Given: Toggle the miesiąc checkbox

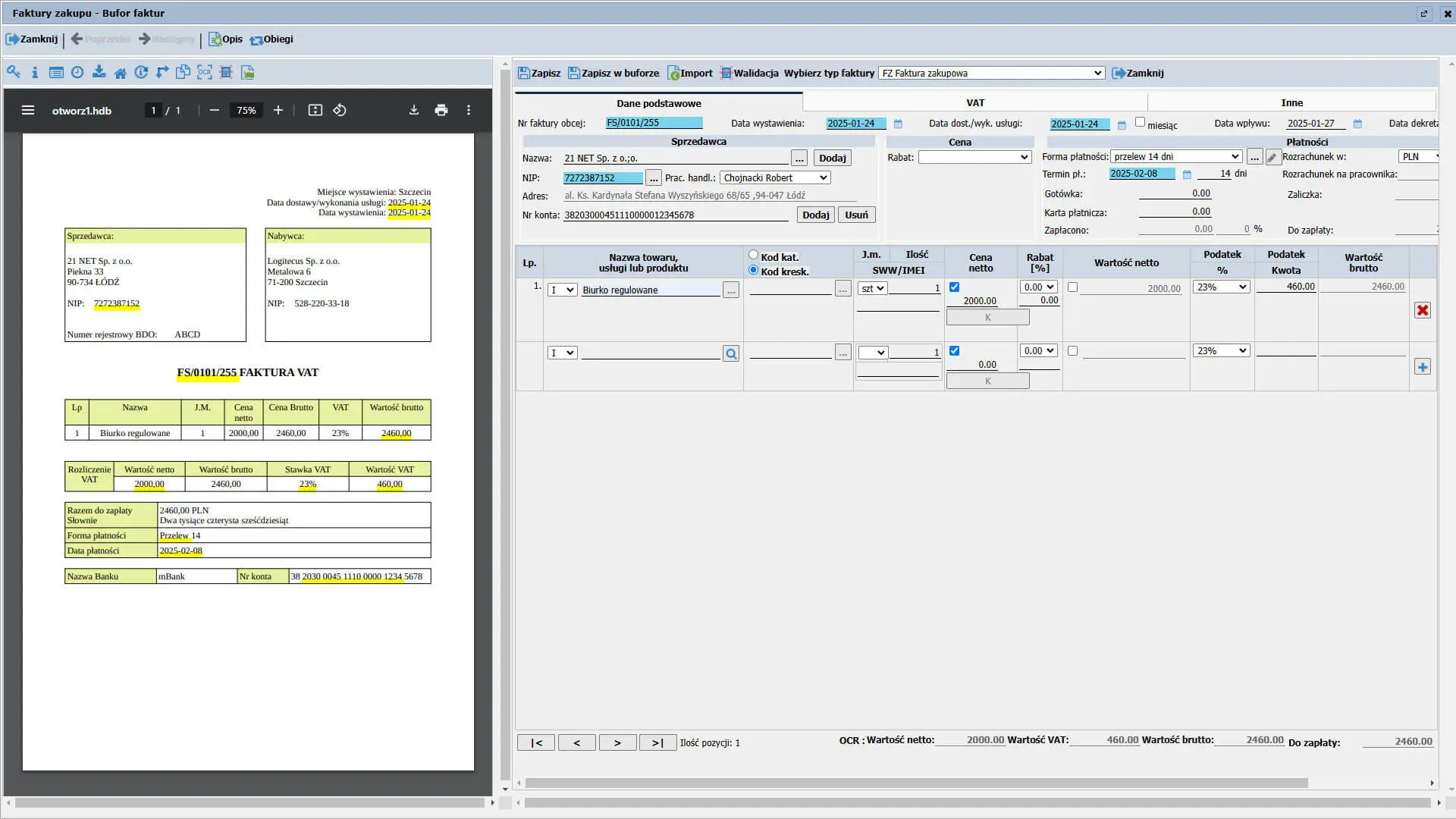Looking at the screenshot, I should tap(1140, 123).
